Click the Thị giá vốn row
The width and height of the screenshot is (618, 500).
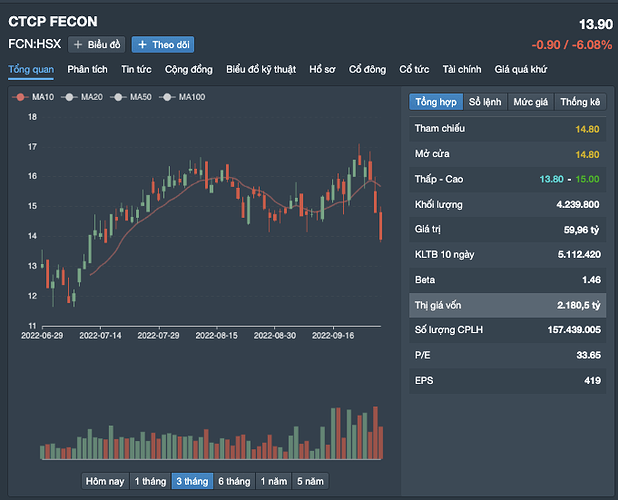[507, 304]
